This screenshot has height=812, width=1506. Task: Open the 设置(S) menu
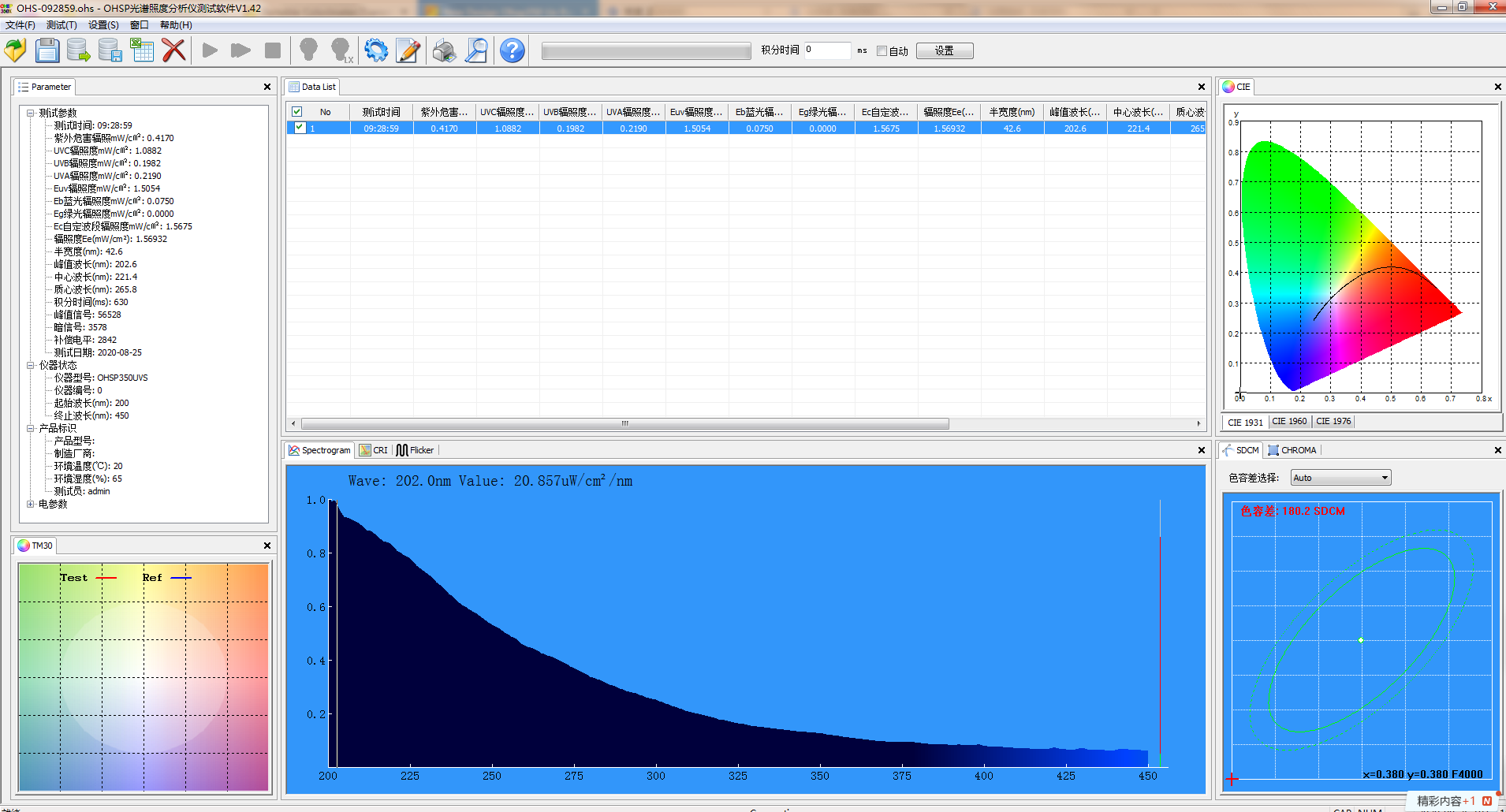click(103, 25)
